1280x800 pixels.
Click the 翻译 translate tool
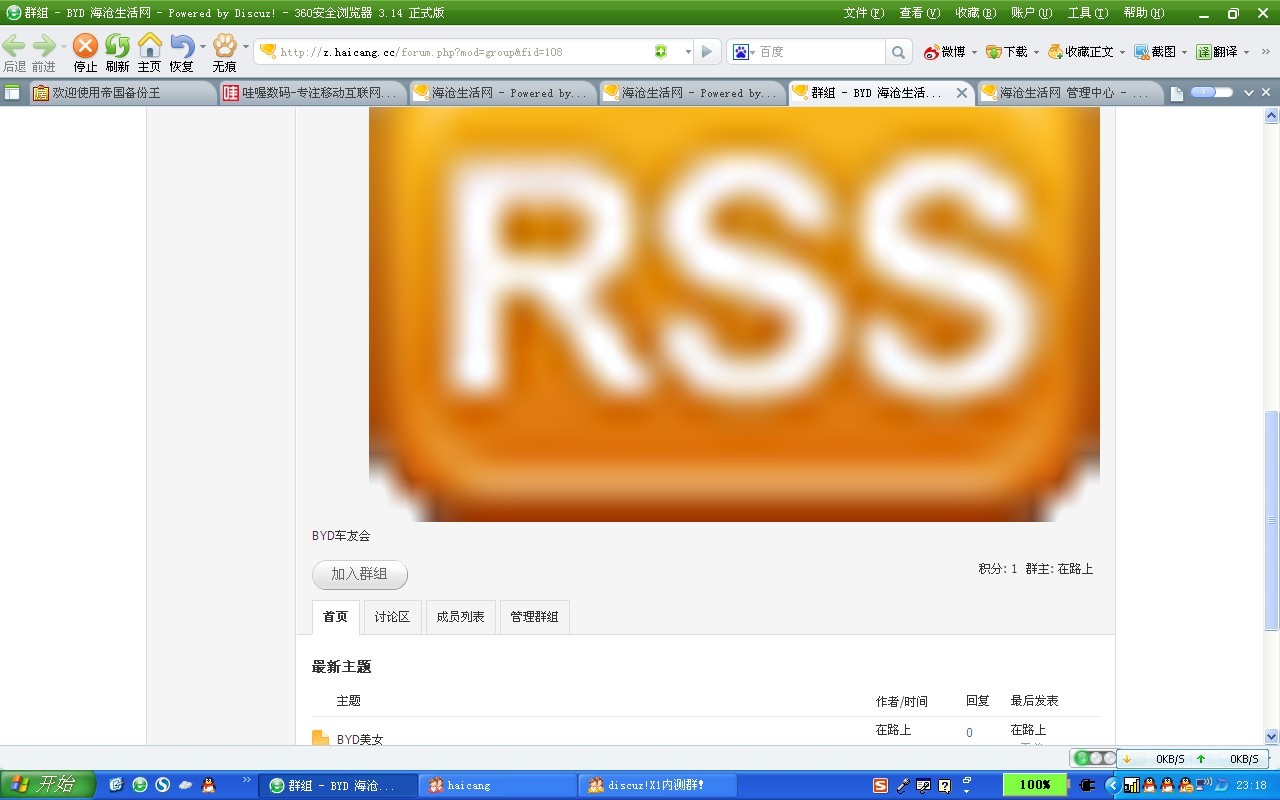coord(1217,52)
